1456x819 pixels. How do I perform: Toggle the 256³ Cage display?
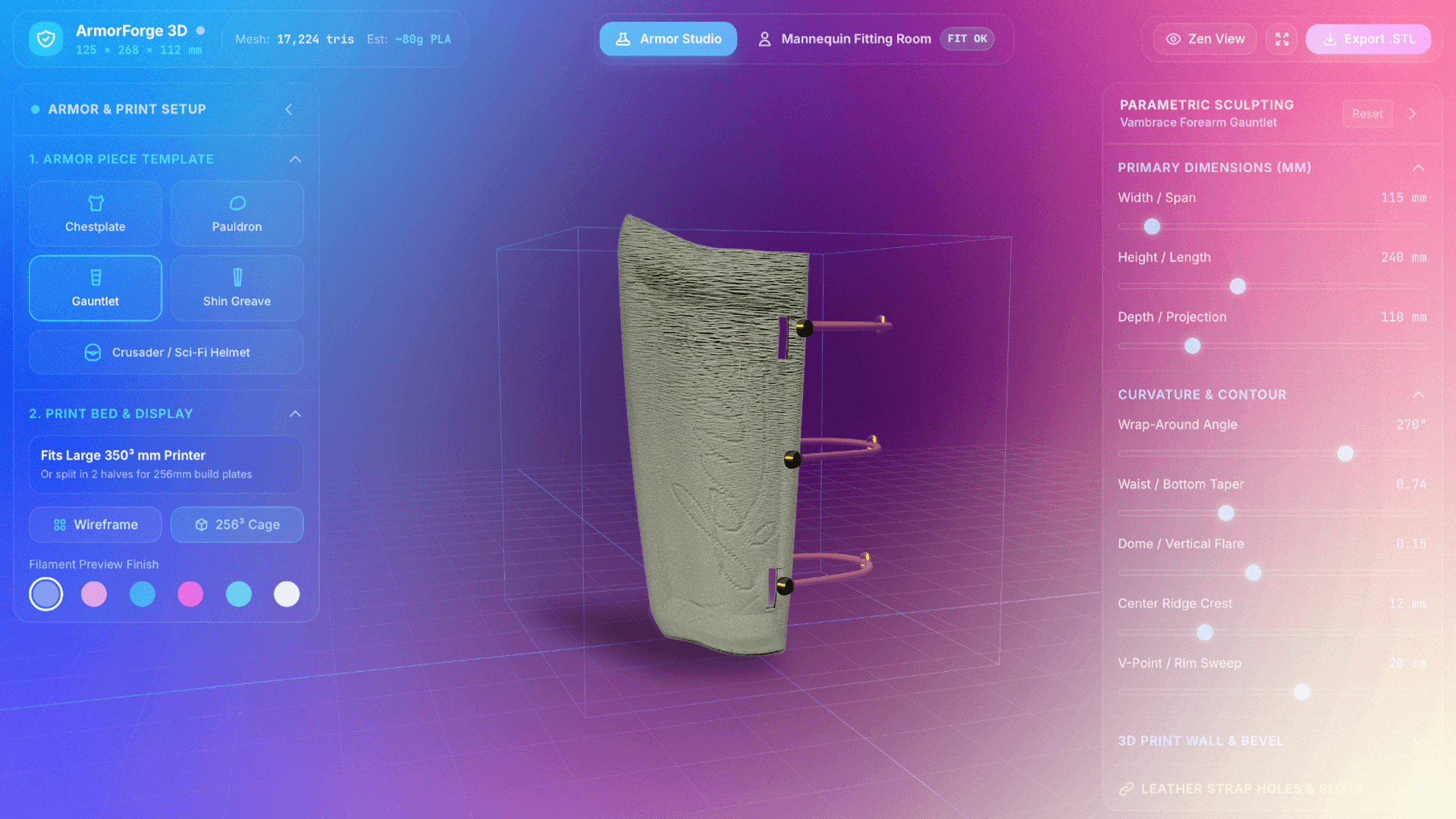237,525
